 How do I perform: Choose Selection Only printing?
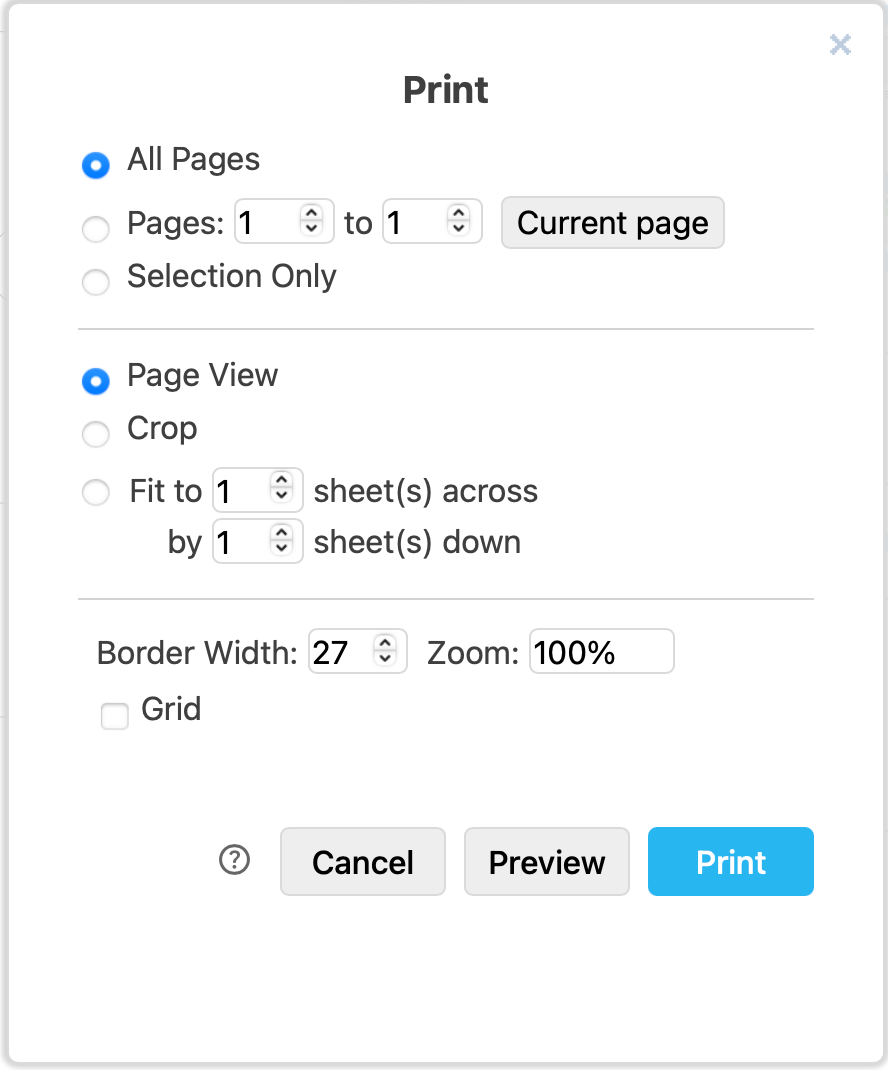[96, 282]
